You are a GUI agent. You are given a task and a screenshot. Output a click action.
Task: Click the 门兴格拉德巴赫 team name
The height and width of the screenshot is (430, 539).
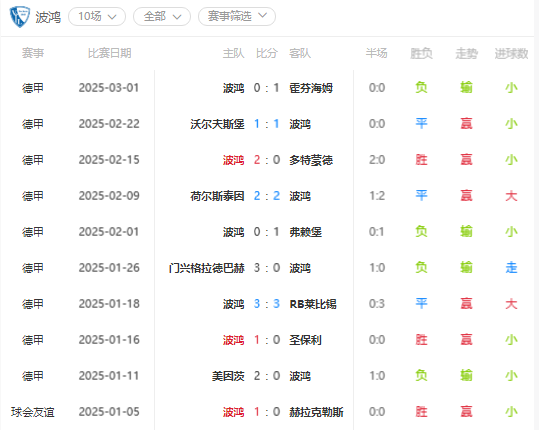pyautogui.click(x=207, y=268)
